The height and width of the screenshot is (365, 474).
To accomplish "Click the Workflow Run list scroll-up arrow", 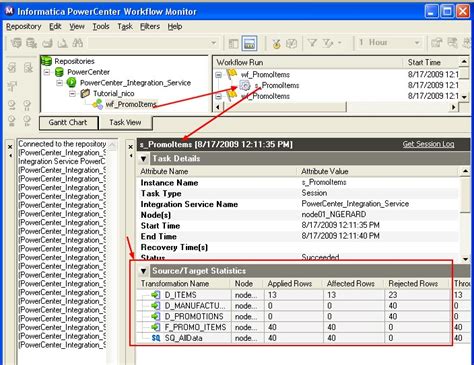I will coord(464,62).
